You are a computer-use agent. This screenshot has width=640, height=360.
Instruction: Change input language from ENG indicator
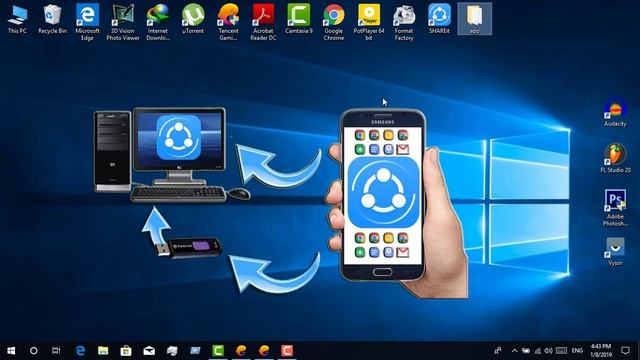click(x=577, y=351)
